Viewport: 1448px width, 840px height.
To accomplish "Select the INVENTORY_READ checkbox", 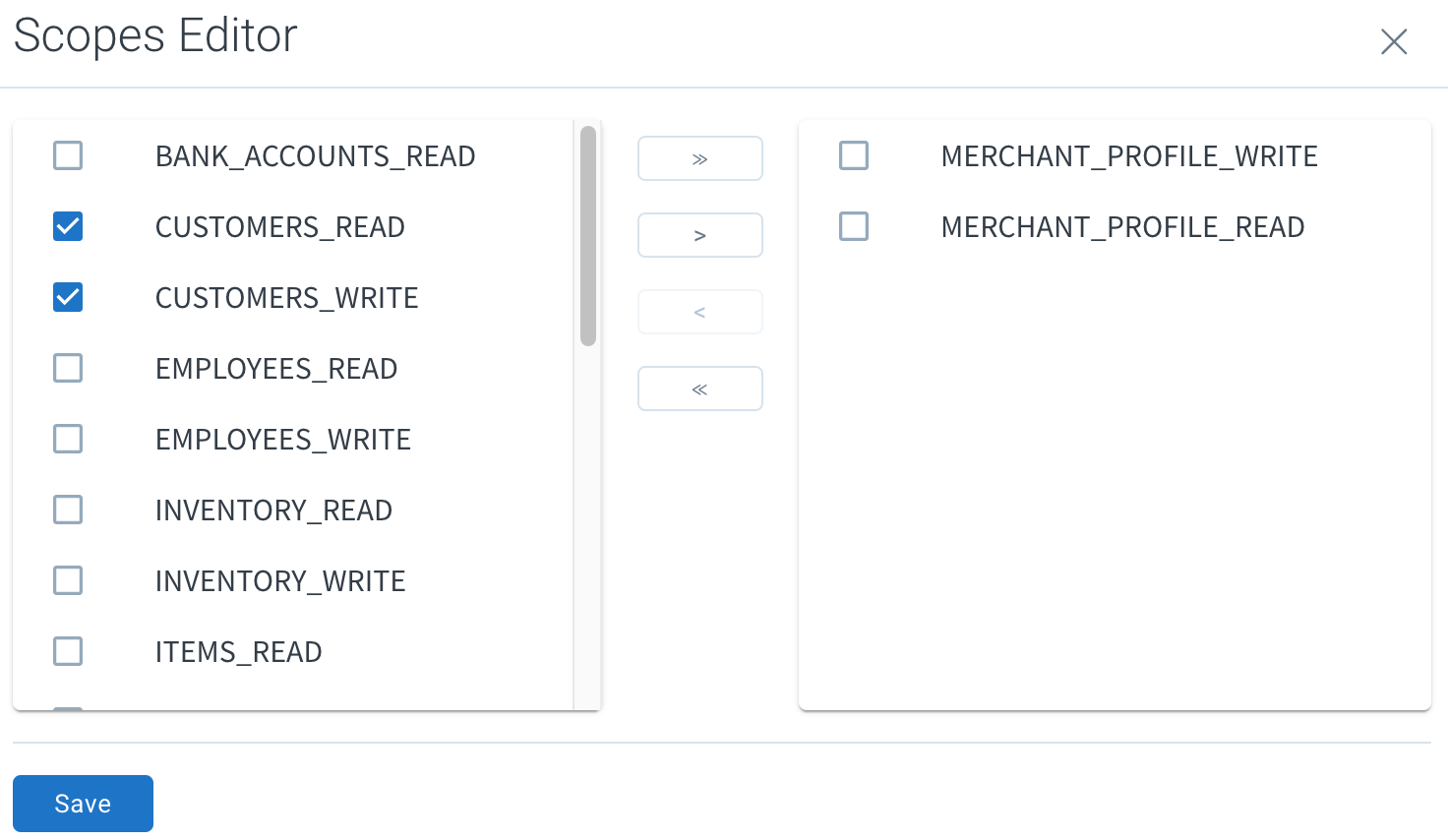I will pyautogui.click(x=68, y=510).
